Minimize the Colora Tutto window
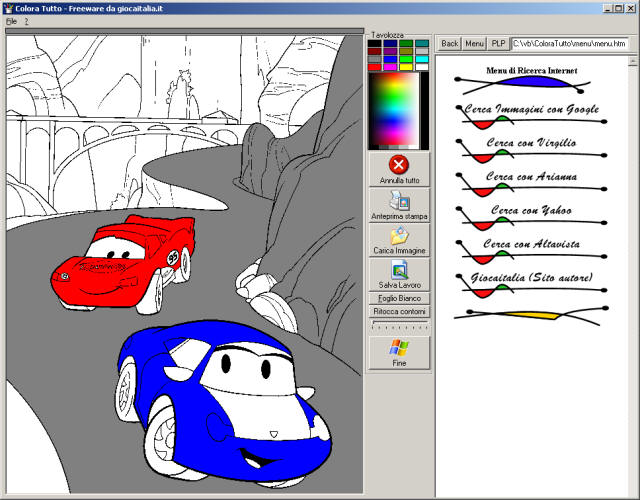640x500 pixels. tap(608, 8)
